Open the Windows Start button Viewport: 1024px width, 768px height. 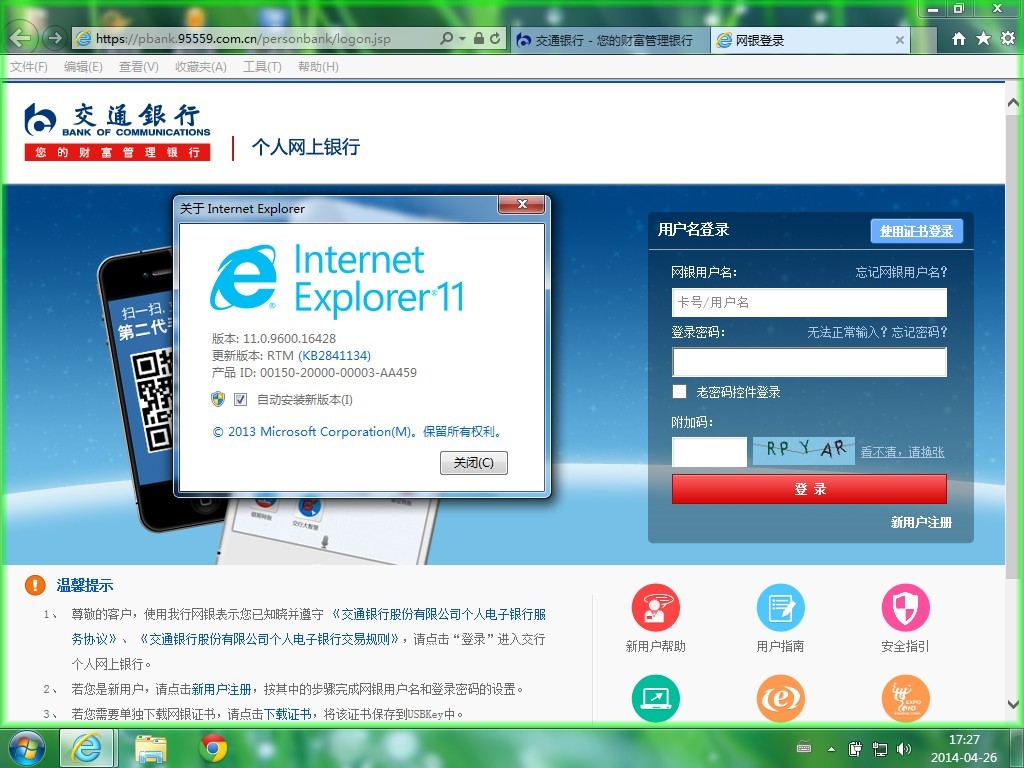25,748
